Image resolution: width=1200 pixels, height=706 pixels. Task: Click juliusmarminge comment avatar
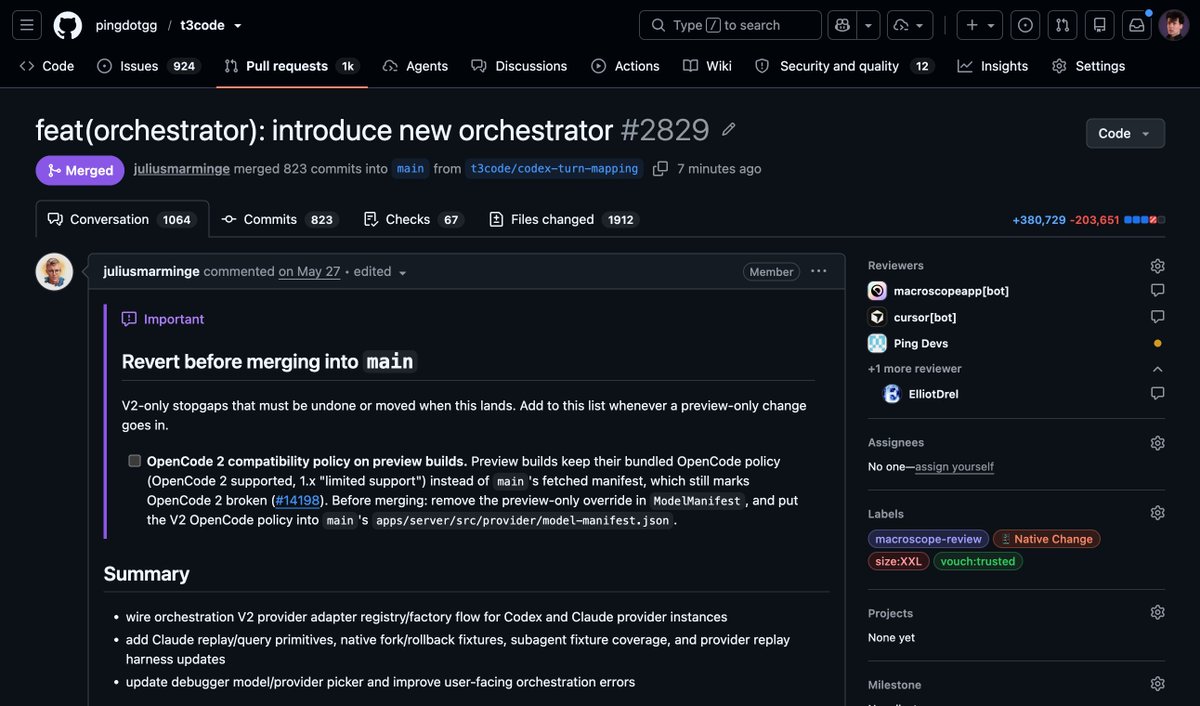point(54,272)
